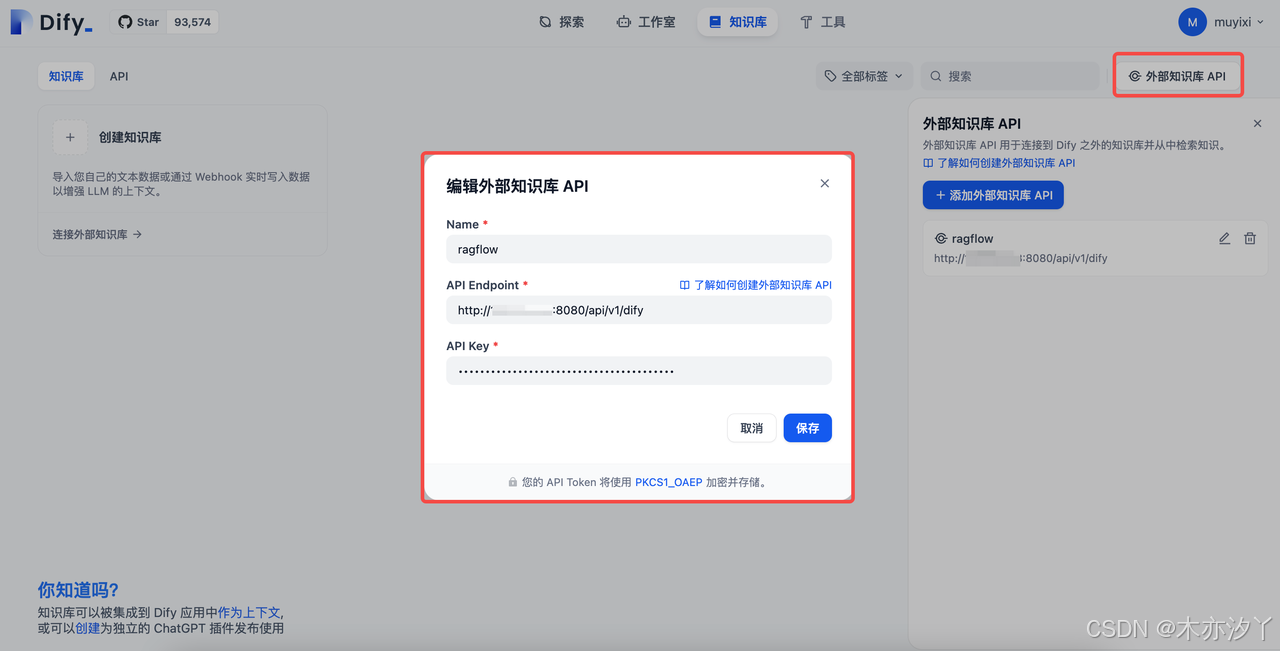This screenshot has height=651, width=1280.
Task: Cancel the dialog with 取消
Action: (751, 427)
